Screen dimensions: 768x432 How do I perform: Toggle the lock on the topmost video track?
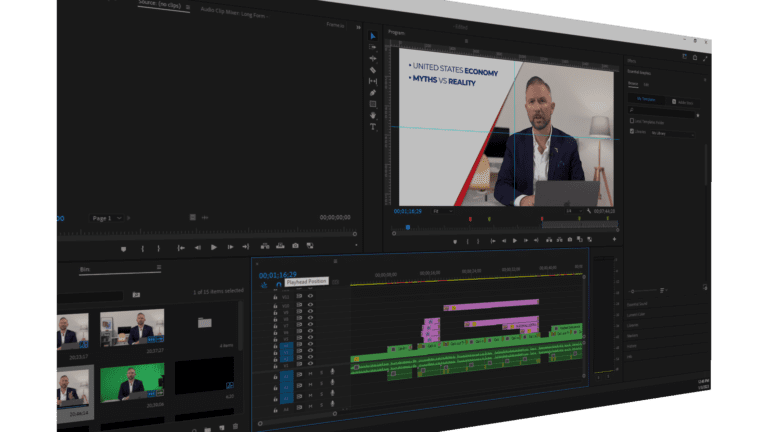[x=276, y=296]
